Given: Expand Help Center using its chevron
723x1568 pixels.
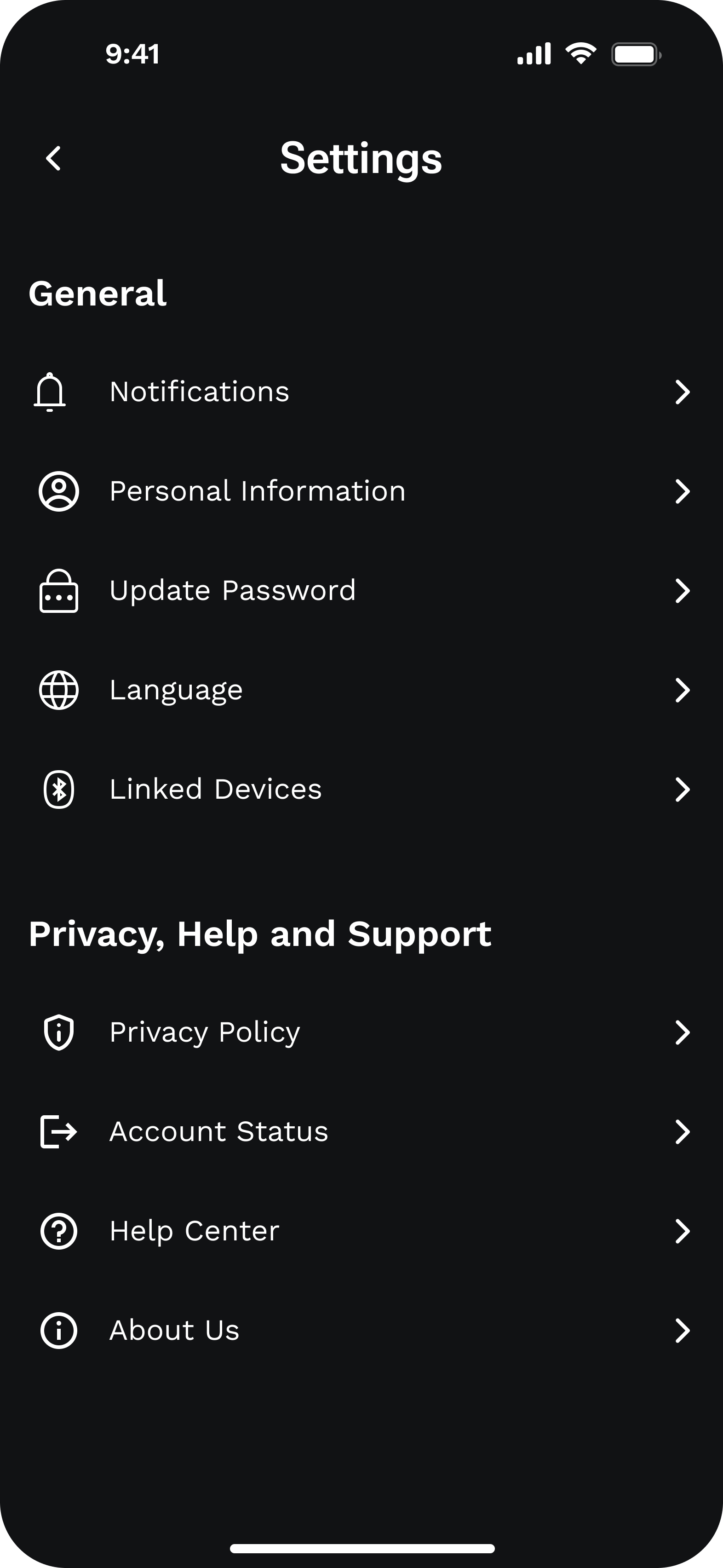Looking at the screenshot, I should (682, 1231).
